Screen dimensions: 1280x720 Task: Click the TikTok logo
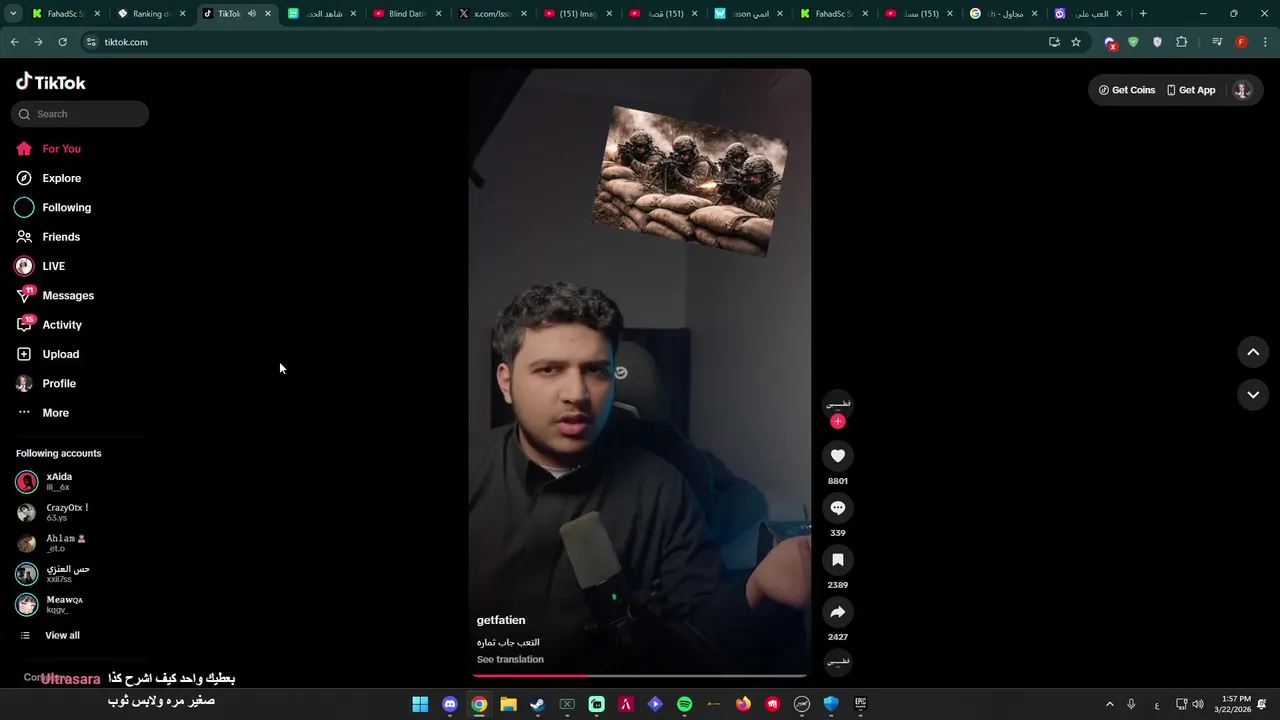pyautogui.click(x=51, y=82)
